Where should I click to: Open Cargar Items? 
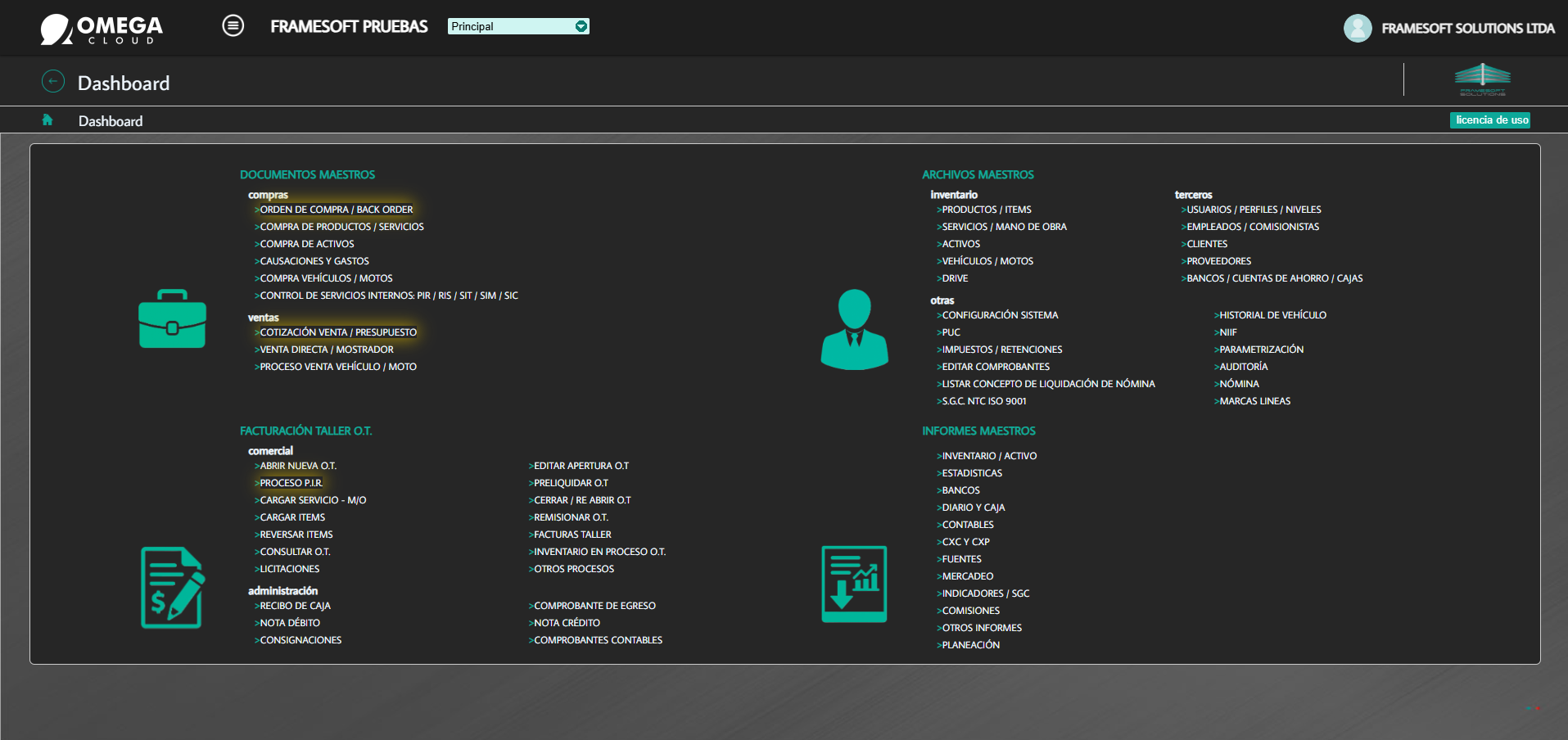click(x=292, y=517)
